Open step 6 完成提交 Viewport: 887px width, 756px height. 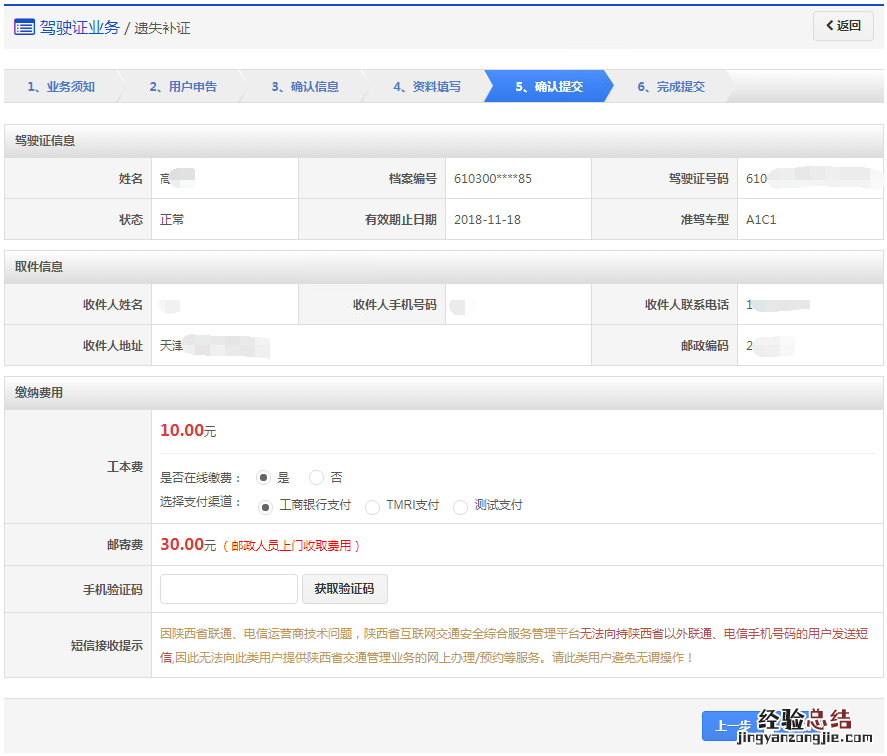pyautogui.click(x=670, y=87)
